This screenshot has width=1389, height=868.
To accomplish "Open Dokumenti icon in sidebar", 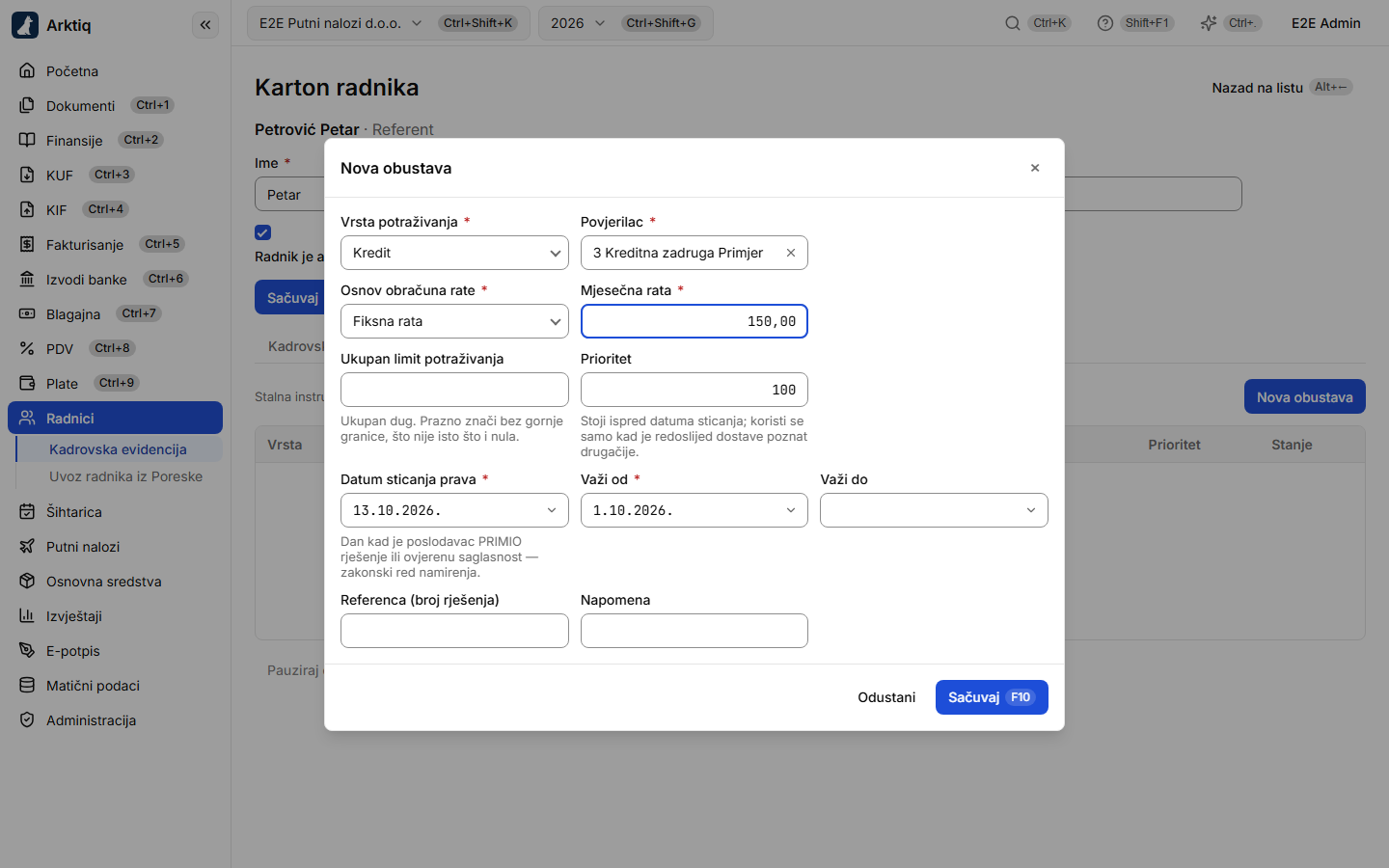I will coord(27,105).
